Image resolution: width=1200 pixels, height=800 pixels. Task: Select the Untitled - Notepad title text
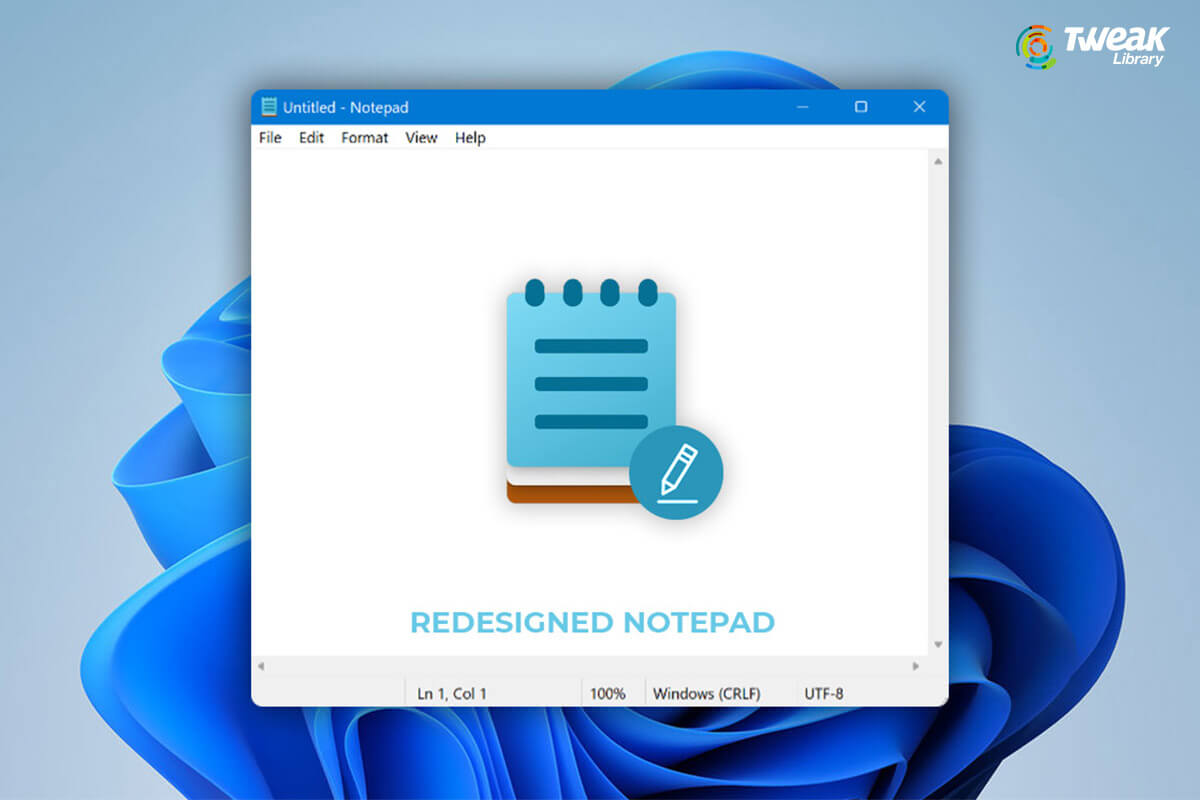pyautogui.click(x=345, y=107)
